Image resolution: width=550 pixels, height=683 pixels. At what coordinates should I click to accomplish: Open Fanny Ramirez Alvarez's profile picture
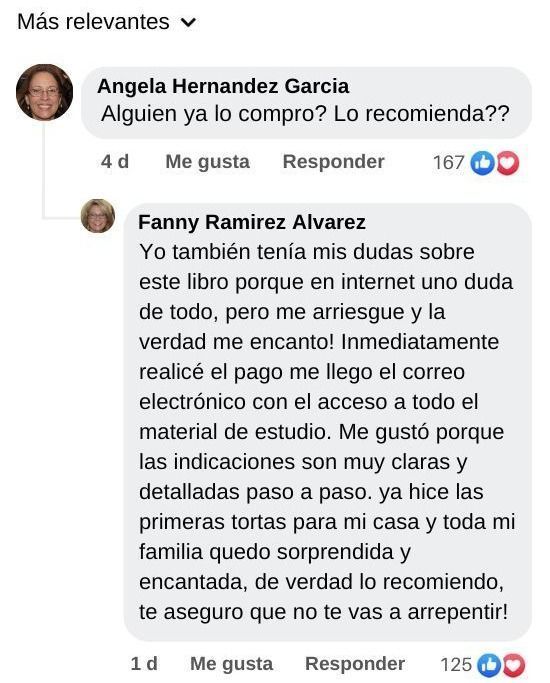point(98,216)
